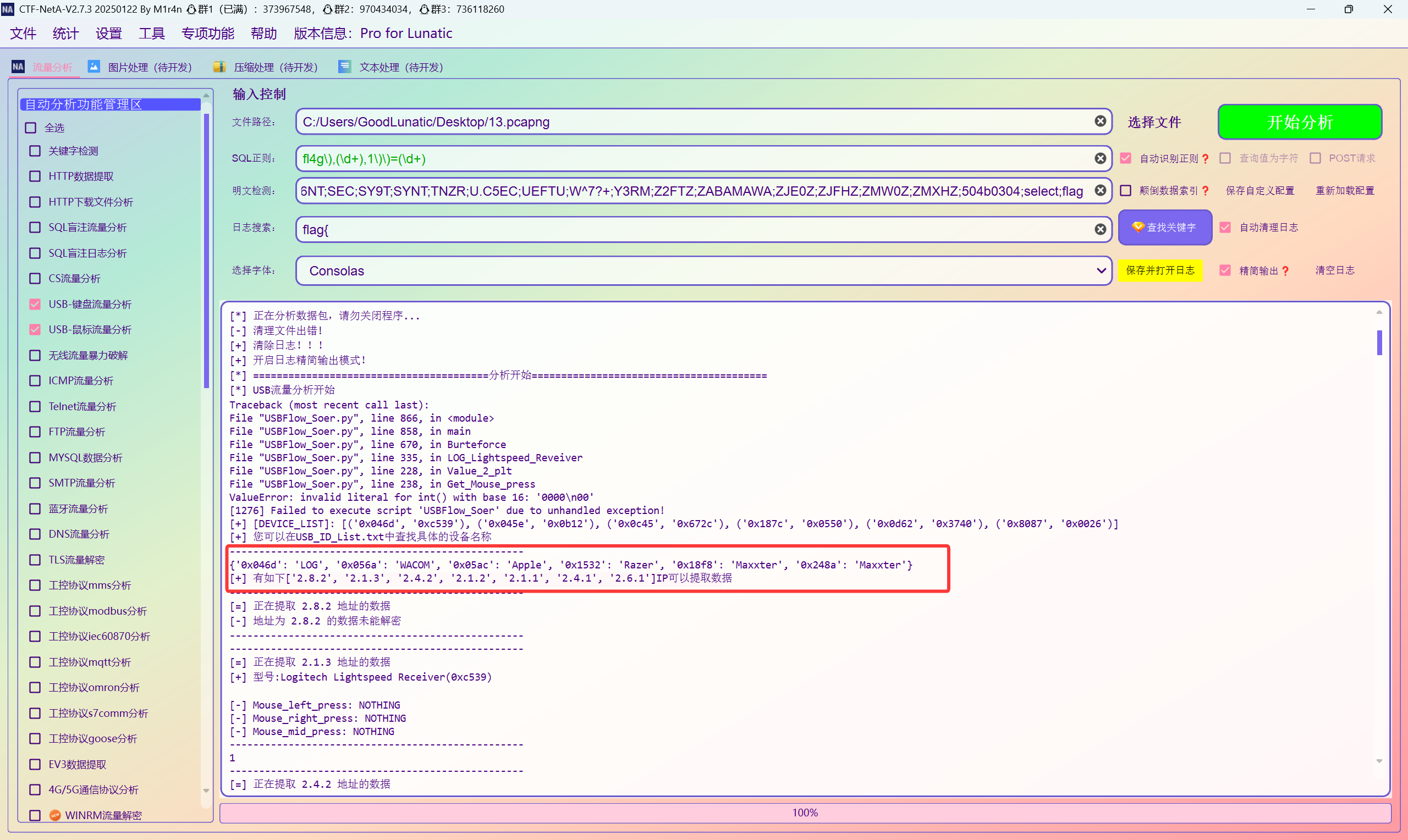This screenshot has width=1408, height=840.
Task: Click the text processing tab icon
Action: click(344, 67)
